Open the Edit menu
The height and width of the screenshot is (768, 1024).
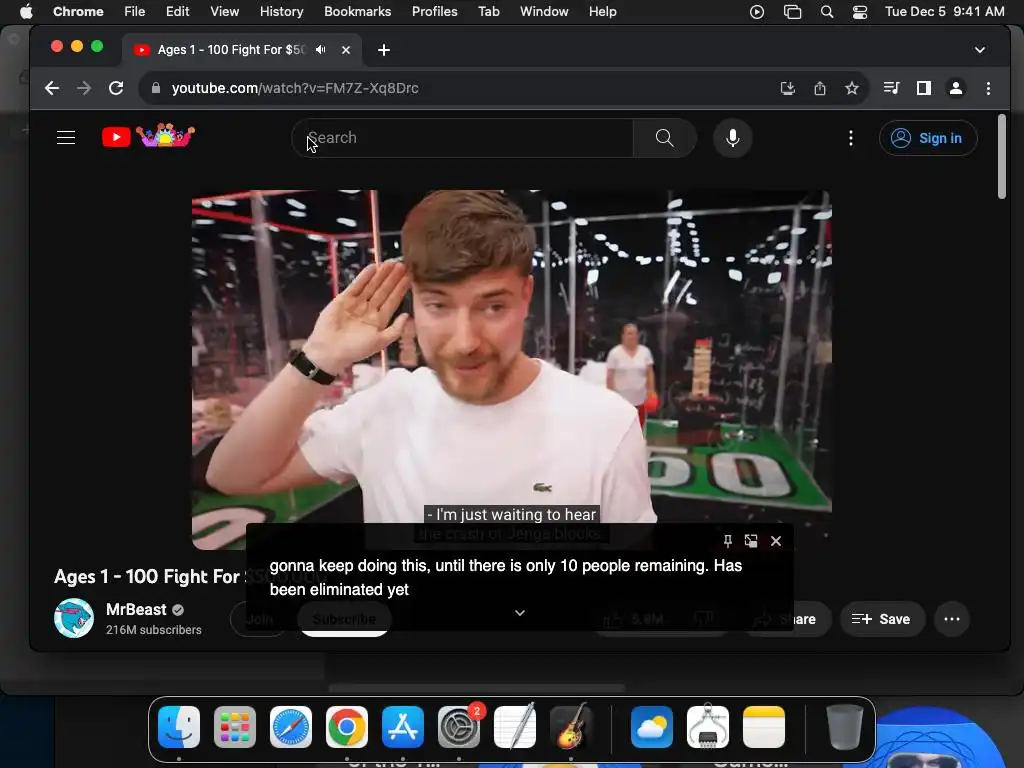pos(177,11)
